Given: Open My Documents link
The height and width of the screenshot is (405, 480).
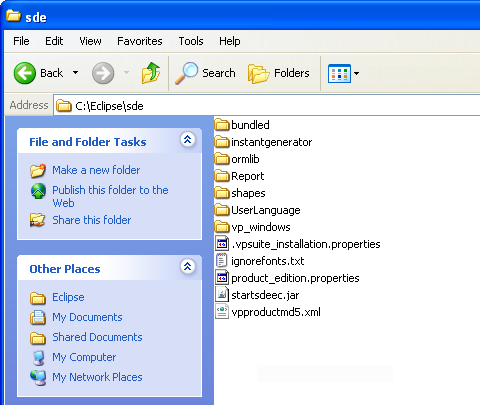Looking at the screenshot, I should (x=87, y=317).
